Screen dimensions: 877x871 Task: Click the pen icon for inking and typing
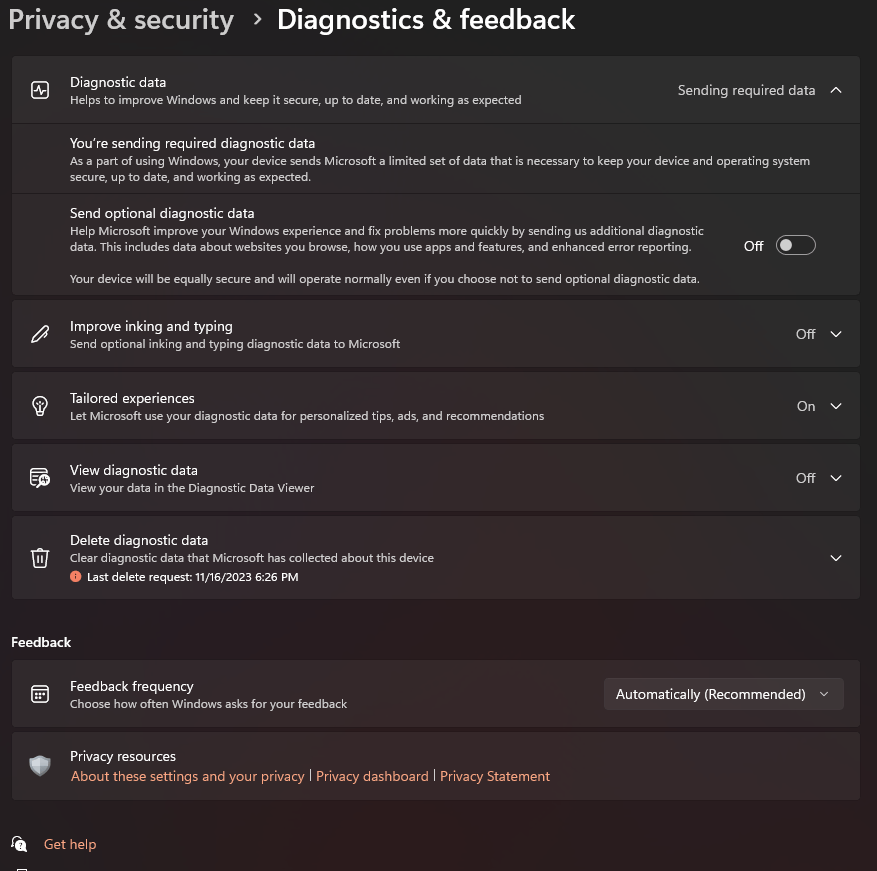point(40,334)
